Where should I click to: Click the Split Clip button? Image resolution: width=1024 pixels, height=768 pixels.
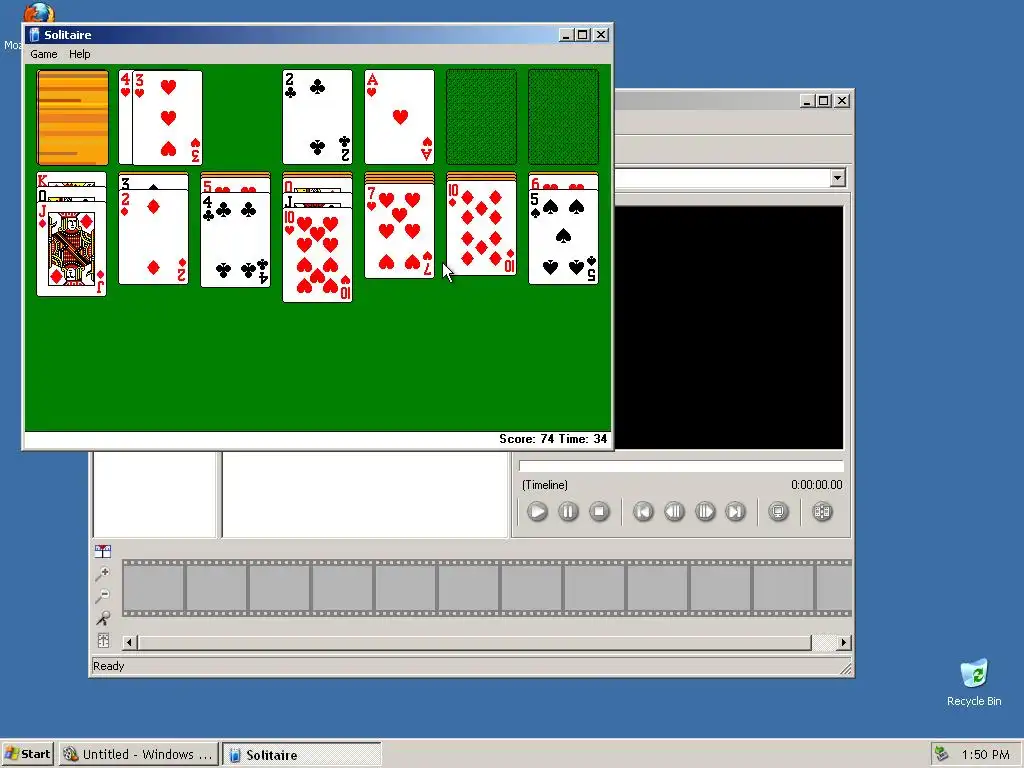pos(822,511)
